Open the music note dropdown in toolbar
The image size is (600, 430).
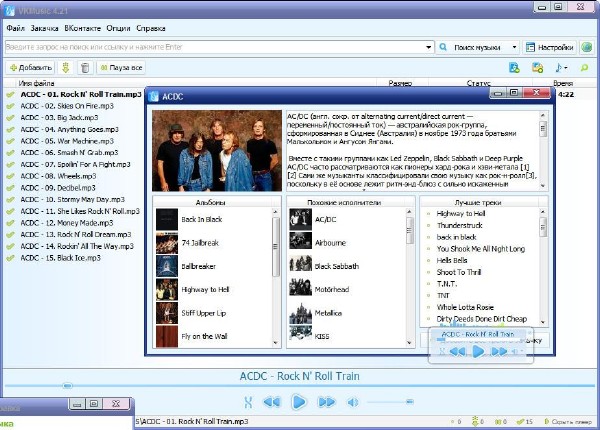tap(561, 68)
